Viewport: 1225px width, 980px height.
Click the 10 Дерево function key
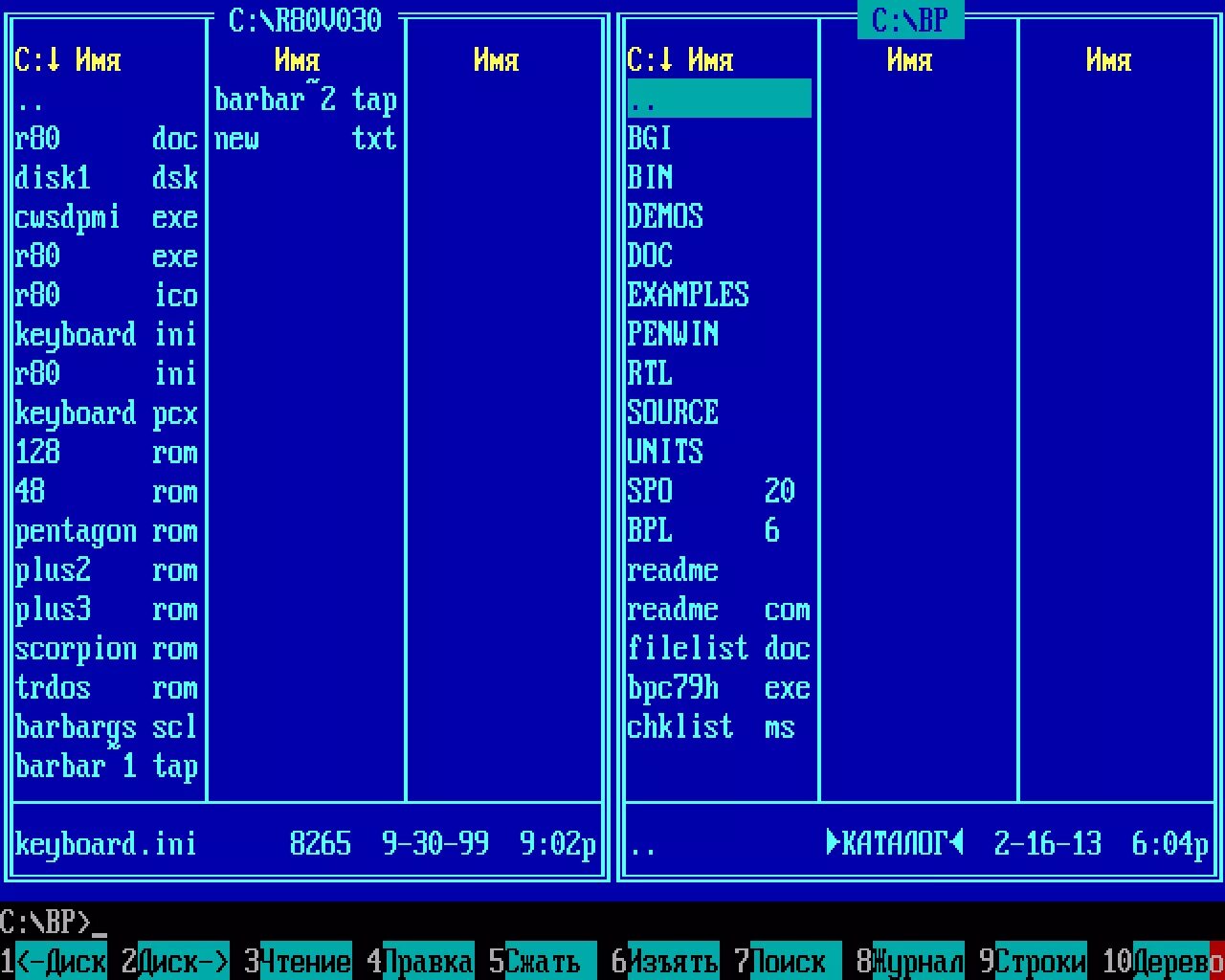pos(1164,961)
